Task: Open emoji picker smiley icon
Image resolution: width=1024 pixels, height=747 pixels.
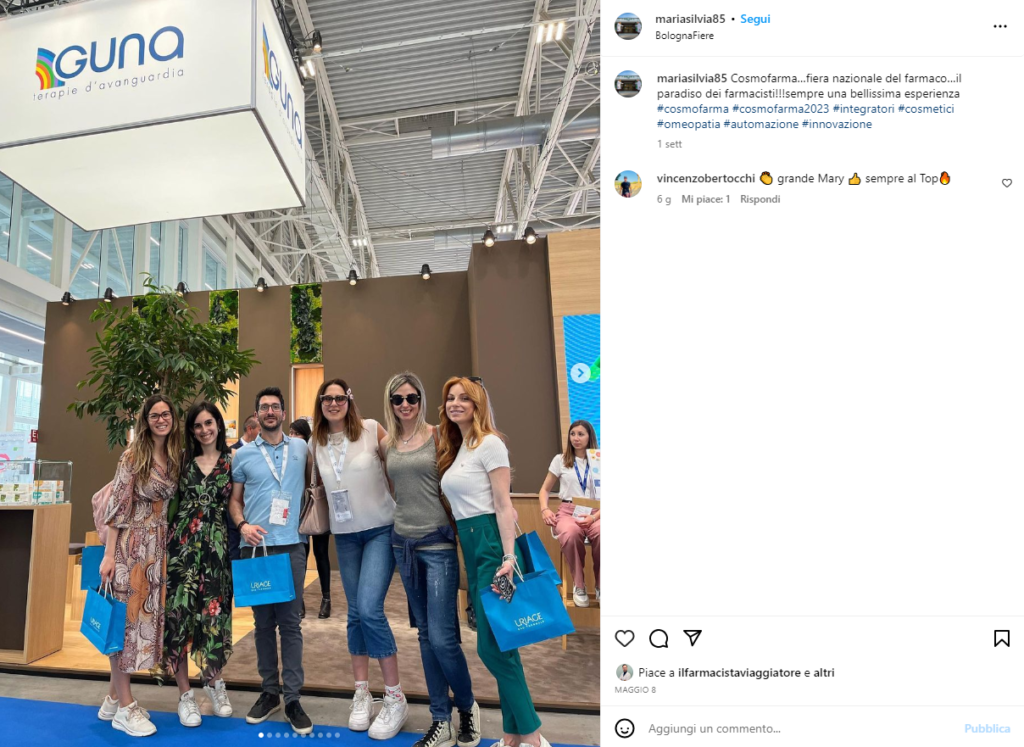Action: 624,728
